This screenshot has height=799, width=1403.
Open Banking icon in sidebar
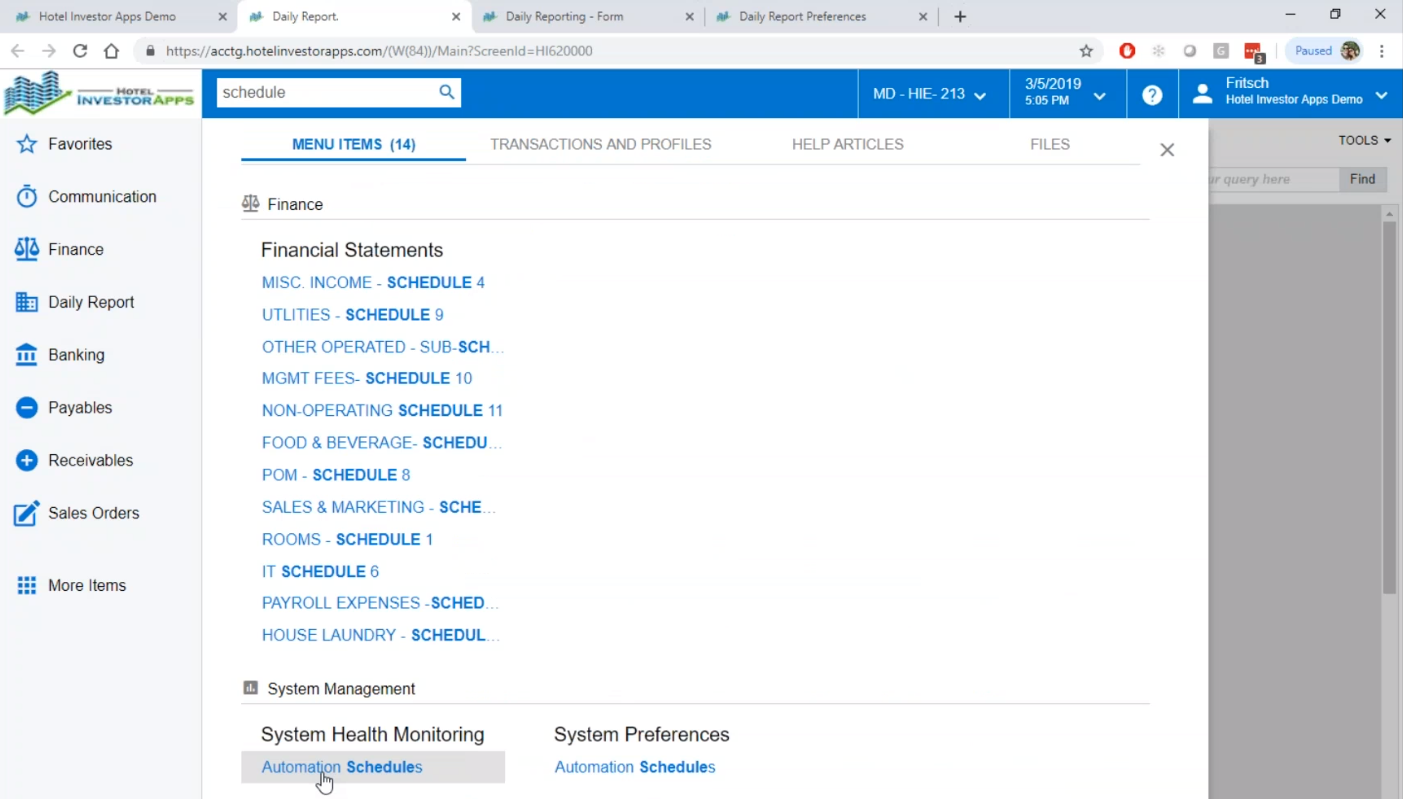[27, 355]
